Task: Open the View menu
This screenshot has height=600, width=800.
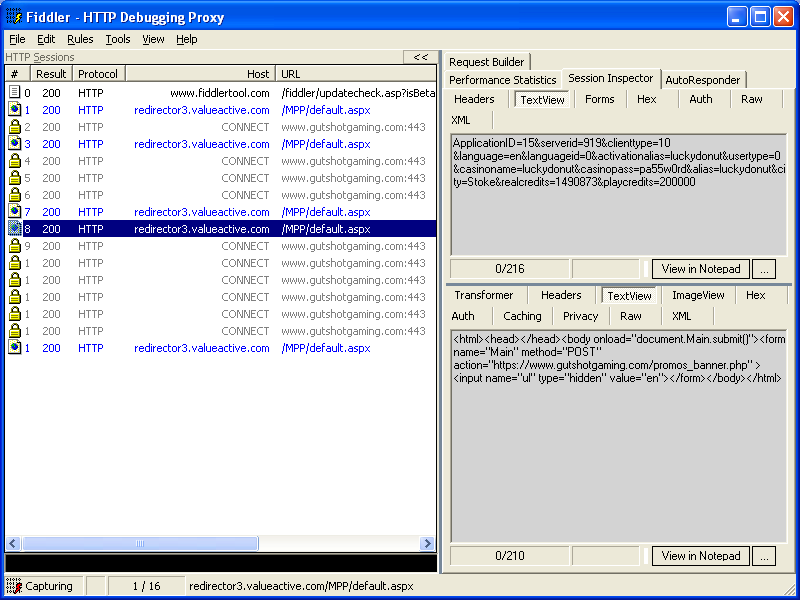Action: (x=153, y=39)
